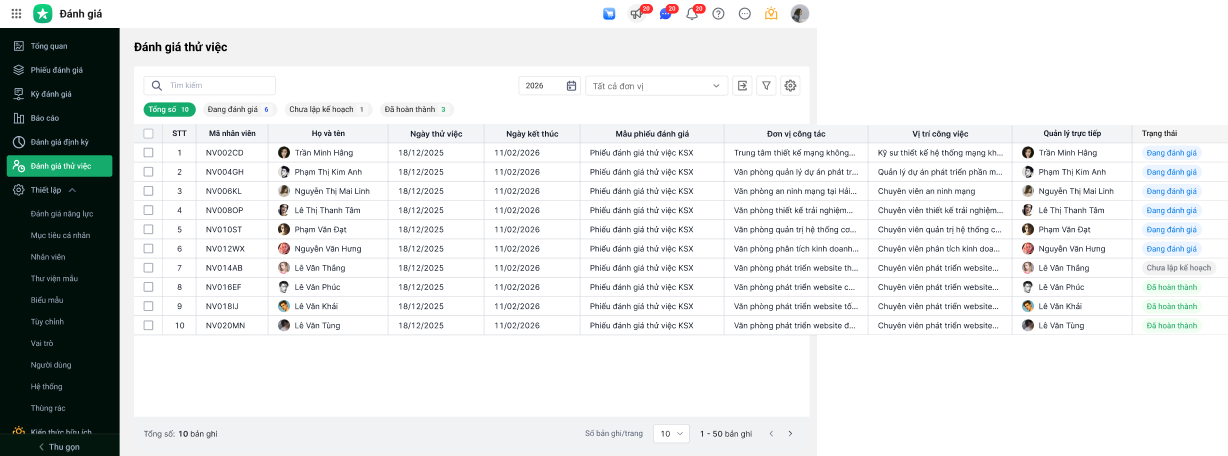The width and height of the screenshot is (1228, 456).
Task: Tick checkbox for row NV004GH
Action: pyautogui.click(x=148, y=172)
